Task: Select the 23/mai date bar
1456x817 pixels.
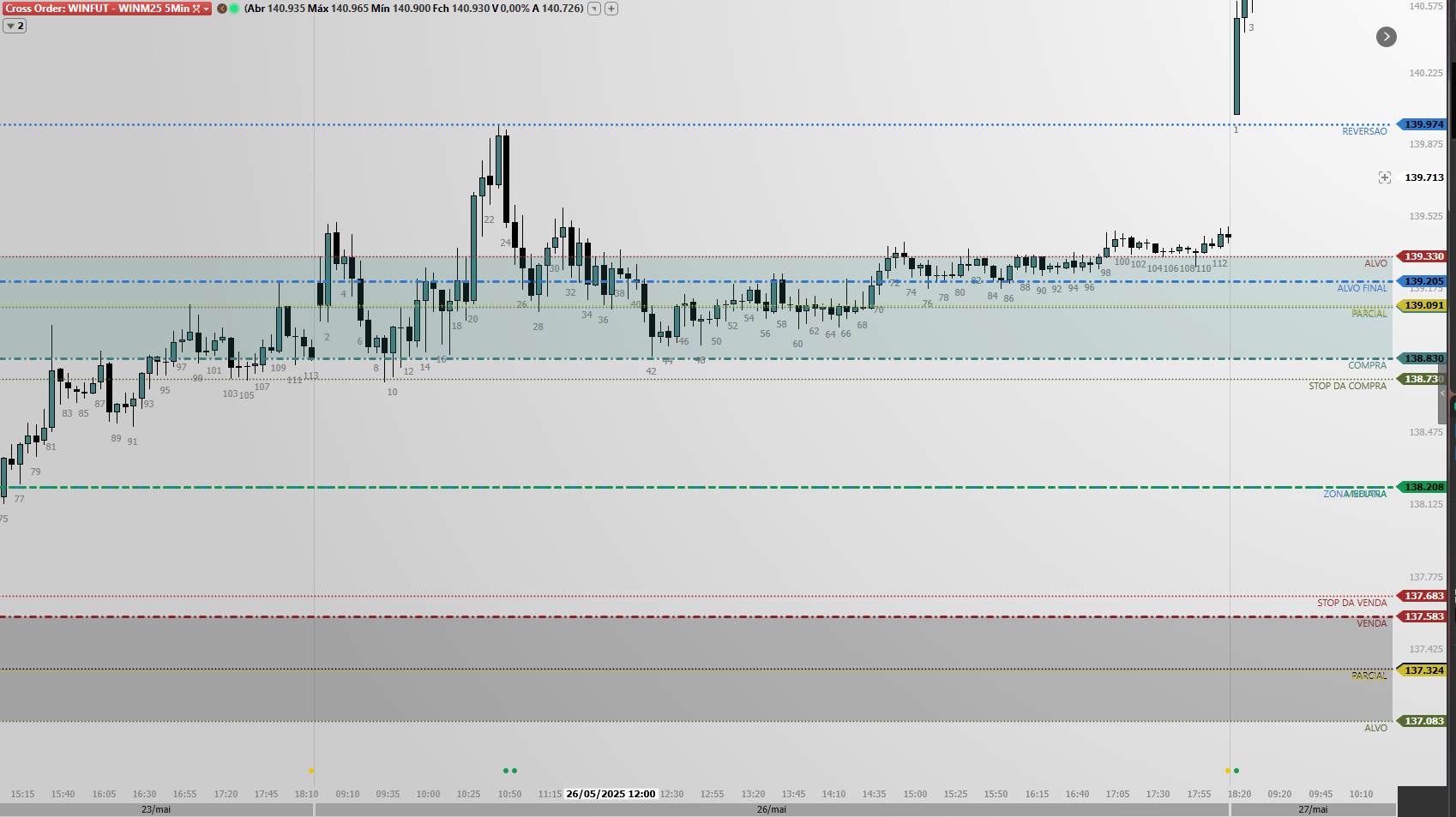Action: tap(156, 809)
